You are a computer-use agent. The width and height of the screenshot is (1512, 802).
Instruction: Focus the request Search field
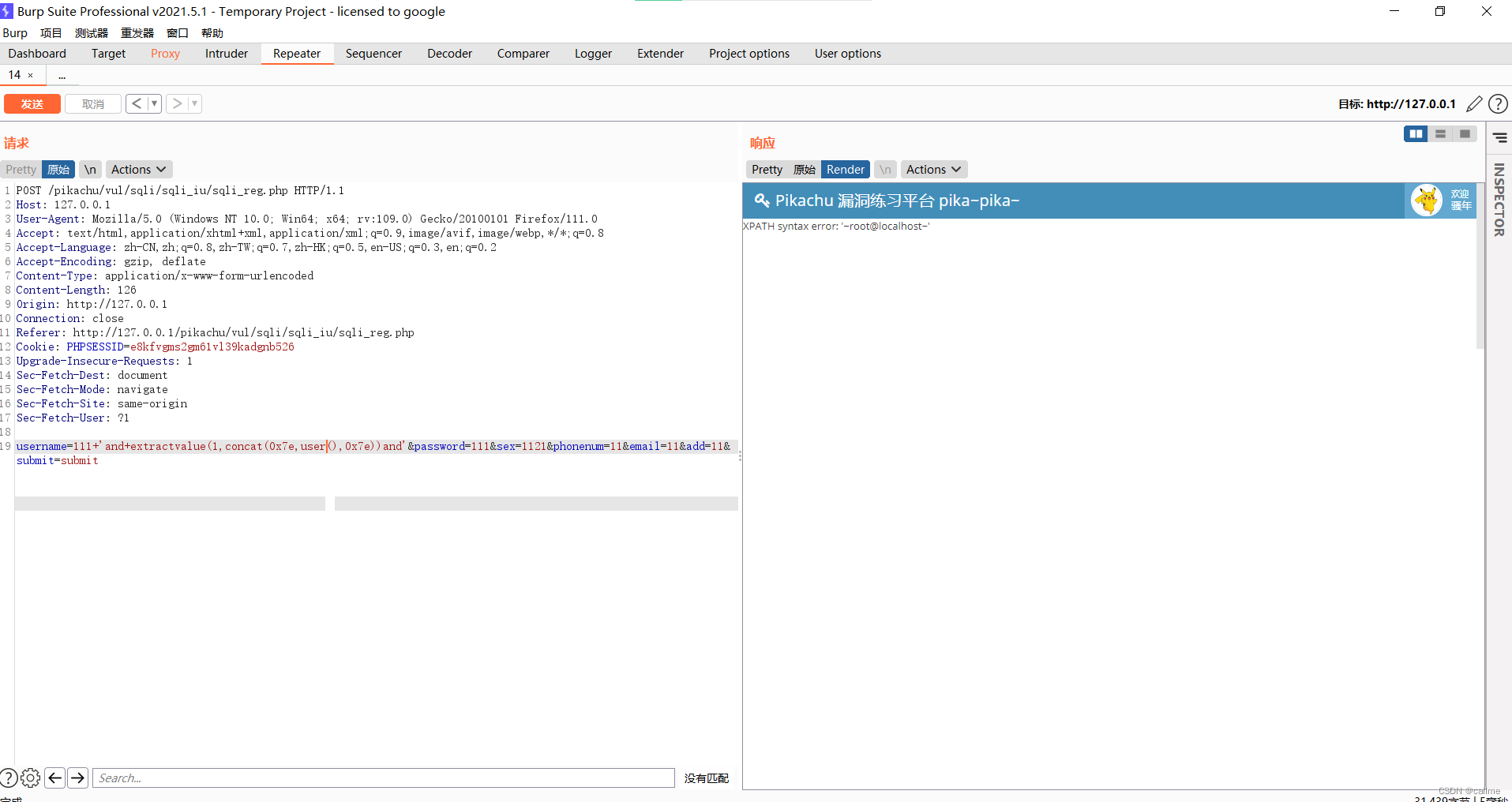click(x=384, y=778)
